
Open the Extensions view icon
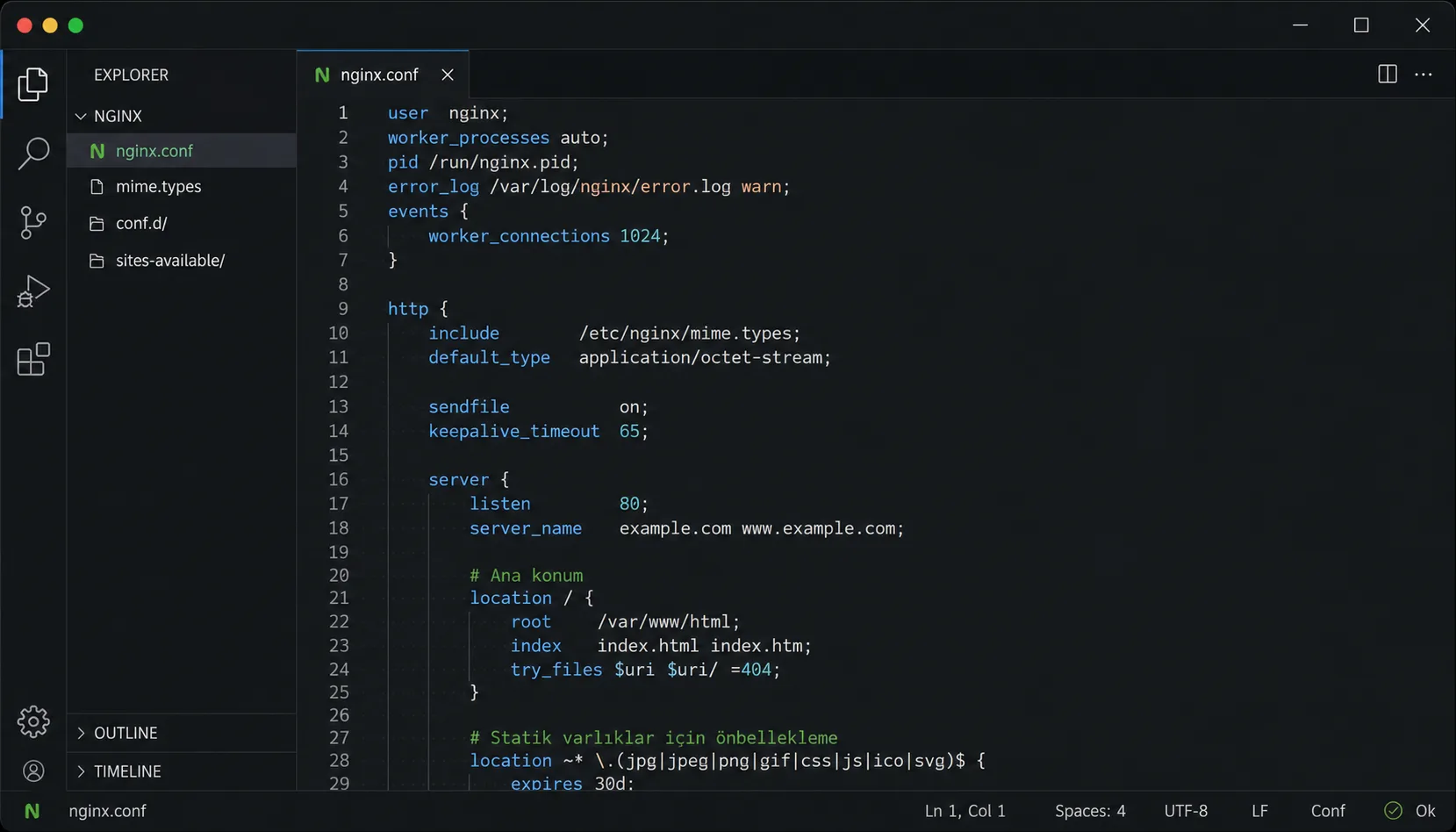[33, 359]
